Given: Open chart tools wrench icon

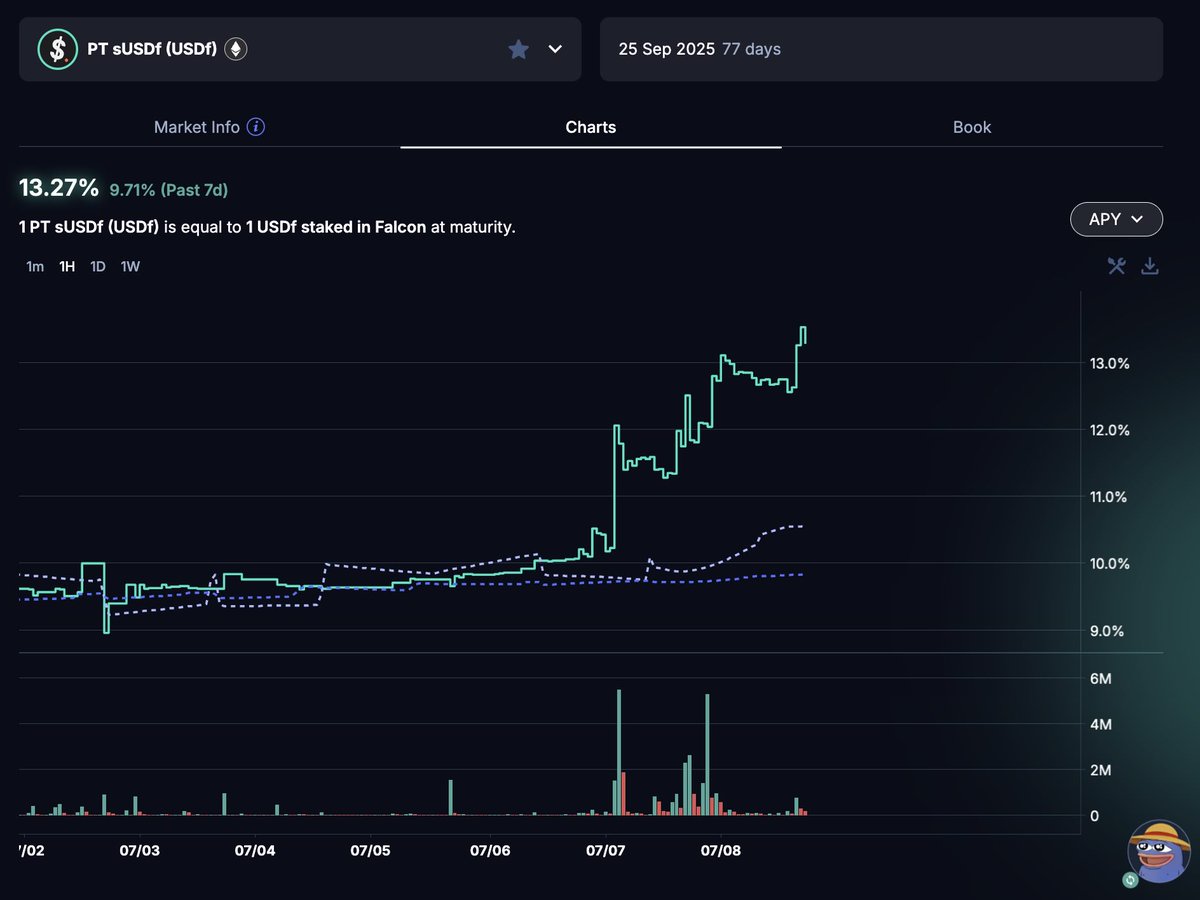Looking at the screenshot, I should 1117,266.
